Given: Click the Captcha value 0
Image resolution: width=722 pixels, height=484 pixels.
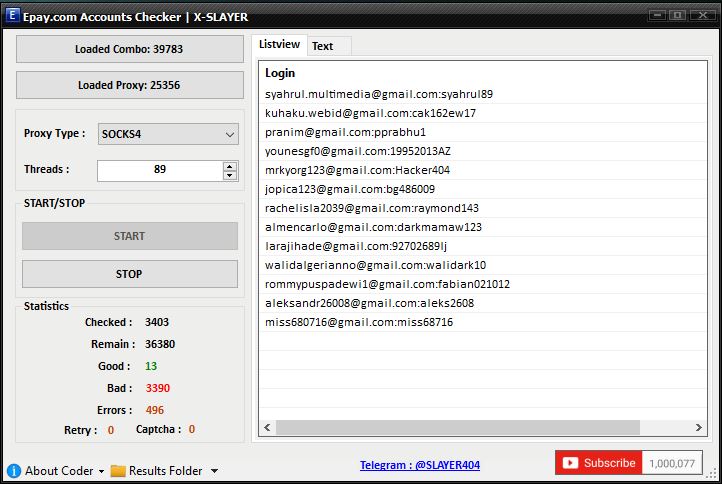Looking at the screenshot, I should 192,429.
